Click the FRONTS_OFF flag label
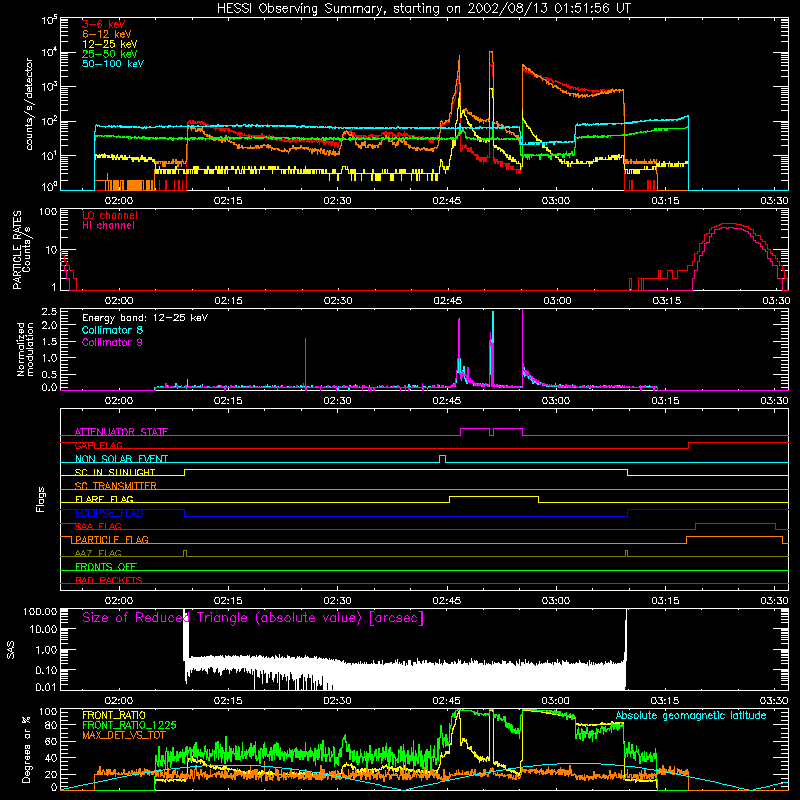Viewport: 800px width, 800px height. click(106, 567)
